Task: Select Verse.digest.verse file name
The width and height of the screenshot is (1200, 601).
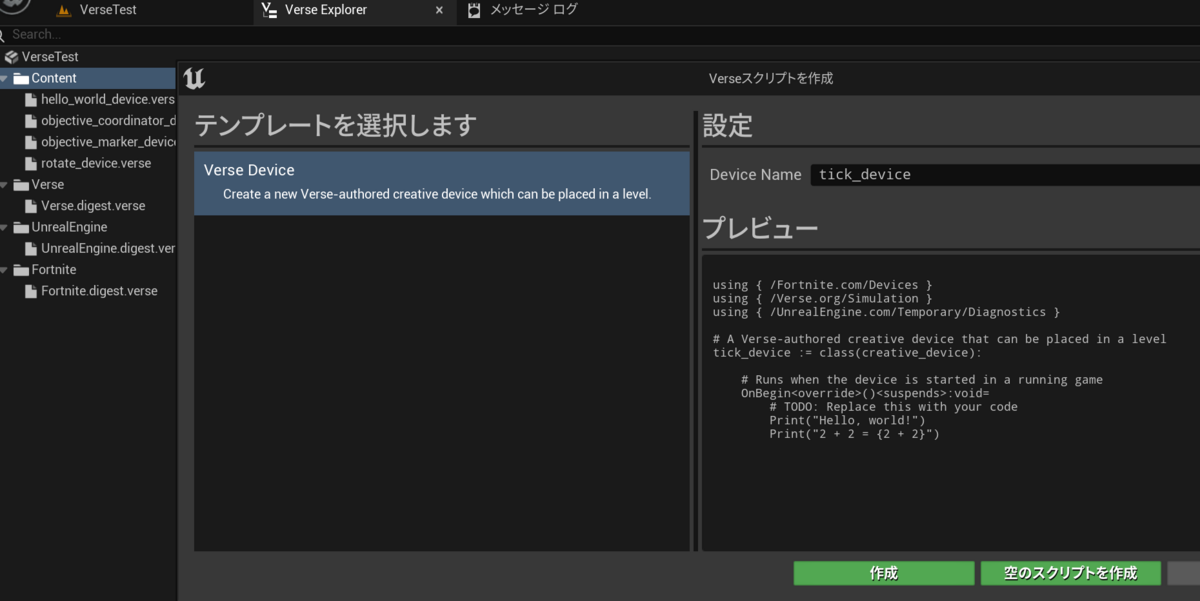Action: coord(93,206)
